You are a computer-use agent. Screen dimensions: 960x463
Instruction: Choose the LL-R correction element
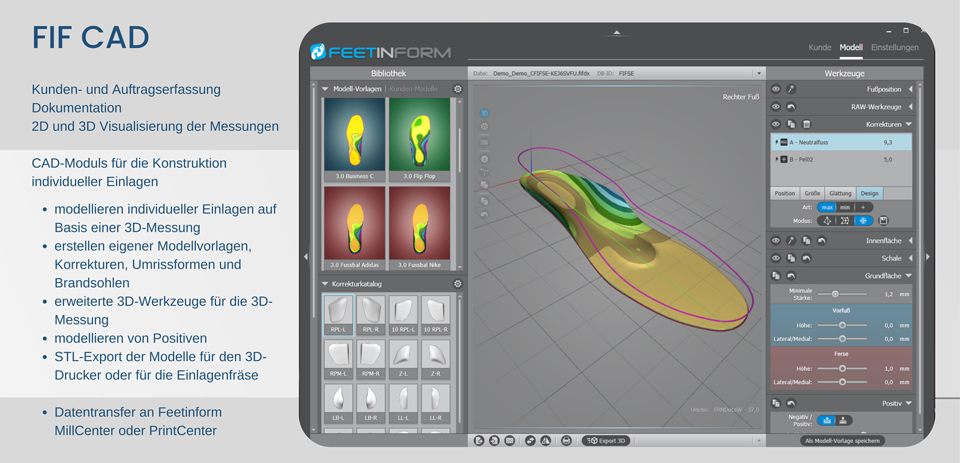click(436, 403)
